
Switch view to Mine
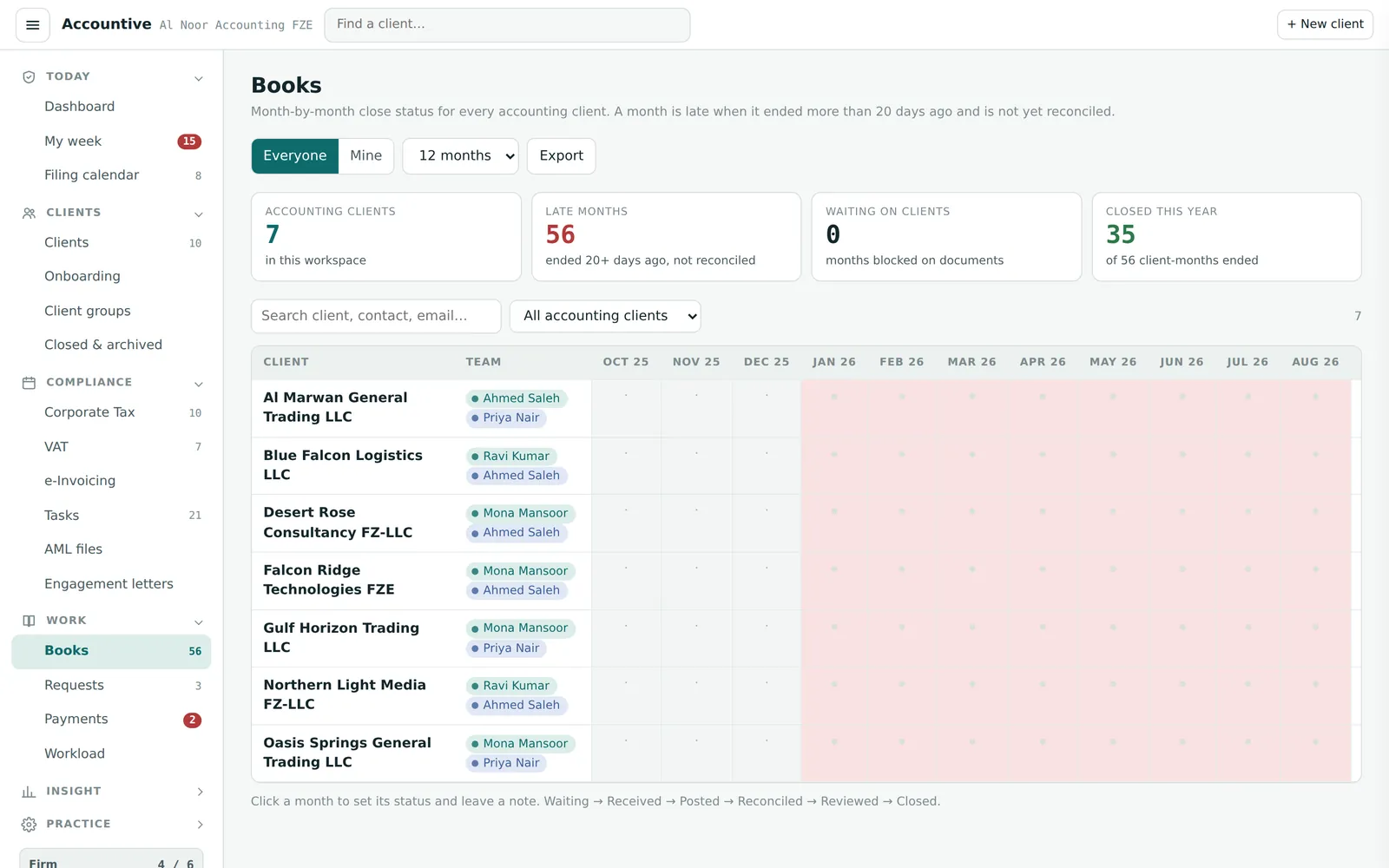point(365,156)
